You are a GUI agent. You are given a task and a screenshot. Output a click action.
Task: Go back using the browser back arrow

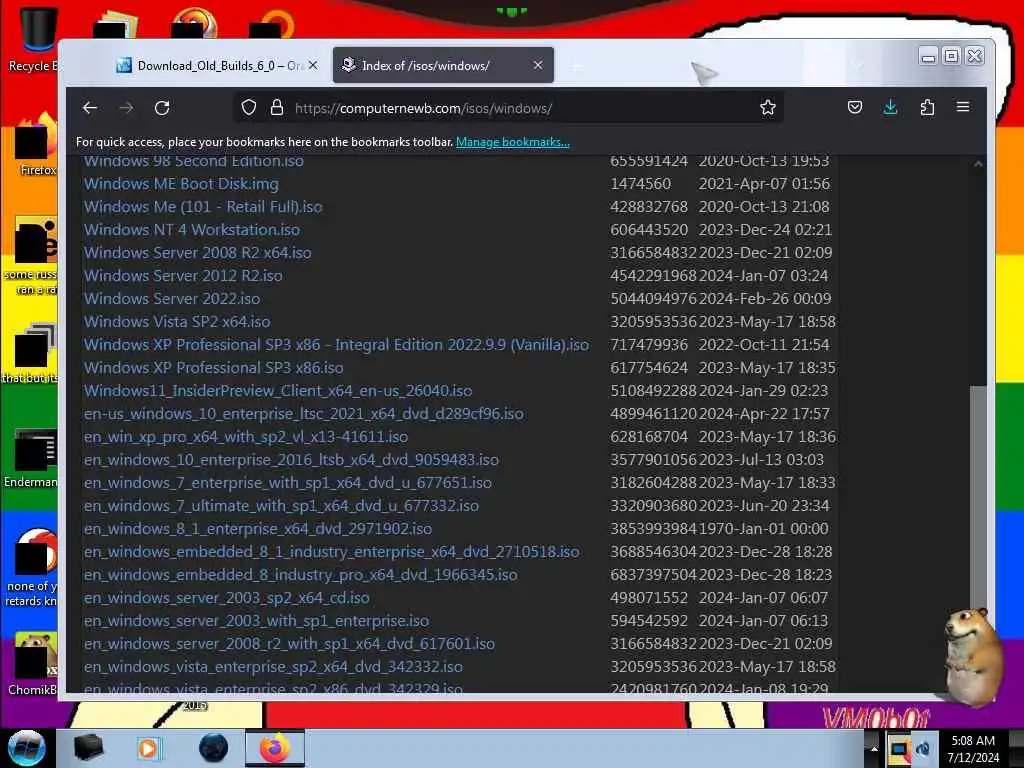click(x=90, y=108)
